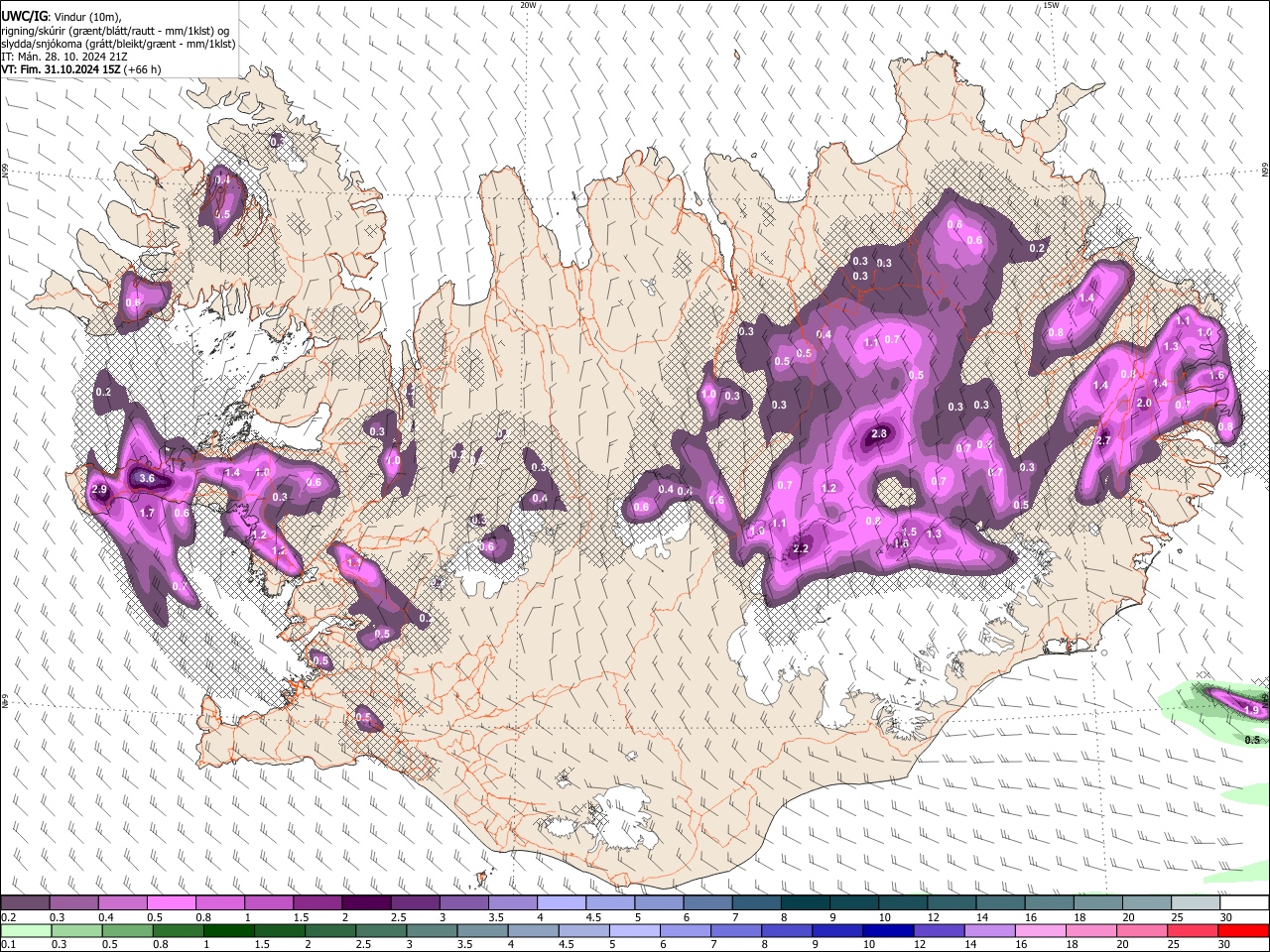Viewport: 1270px width, 952px height.
Task: Click the "UWC/IG: Vindur (10m)" title text
Action: [61, 17]
